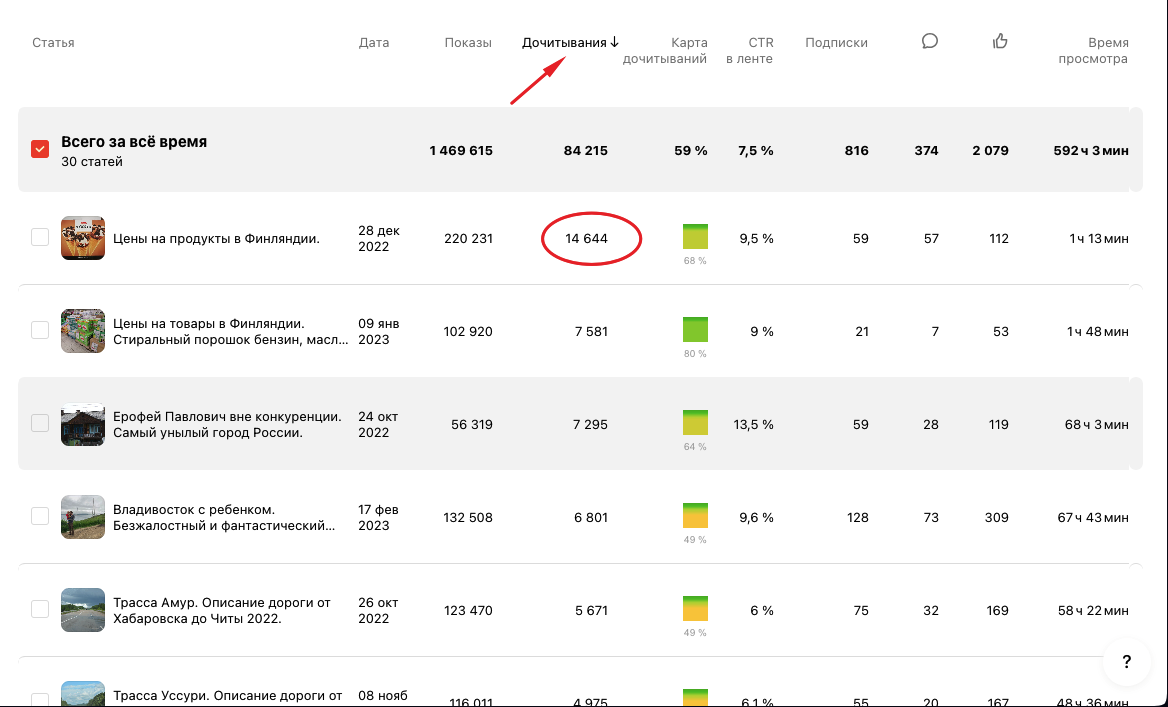Open 'Ерофей Павлович вне конкуренции' article
1168x707 pixels.
coord(227,425)
